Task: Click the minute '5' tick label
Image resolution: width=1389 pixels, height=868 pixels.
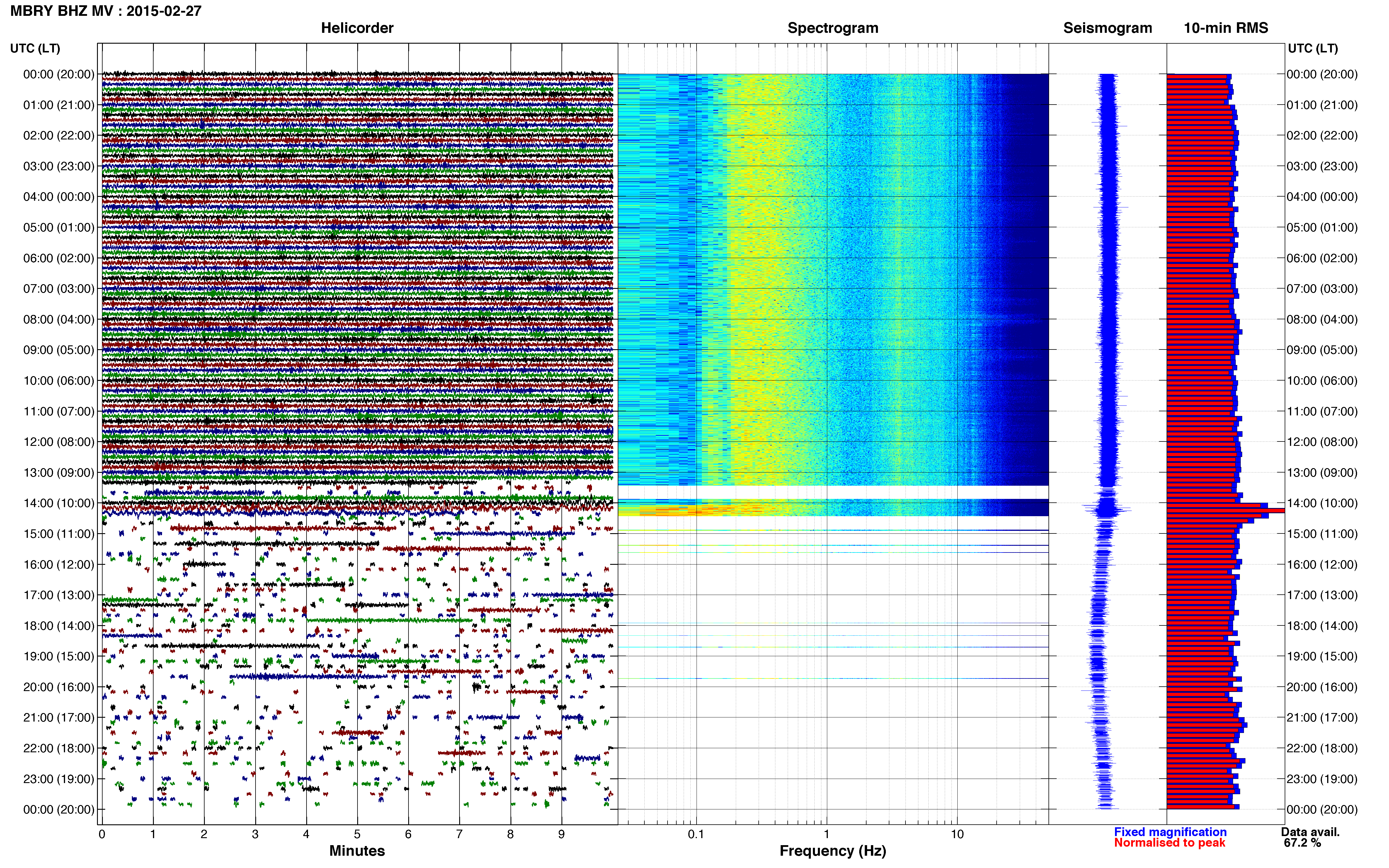Action: [357, 834]
